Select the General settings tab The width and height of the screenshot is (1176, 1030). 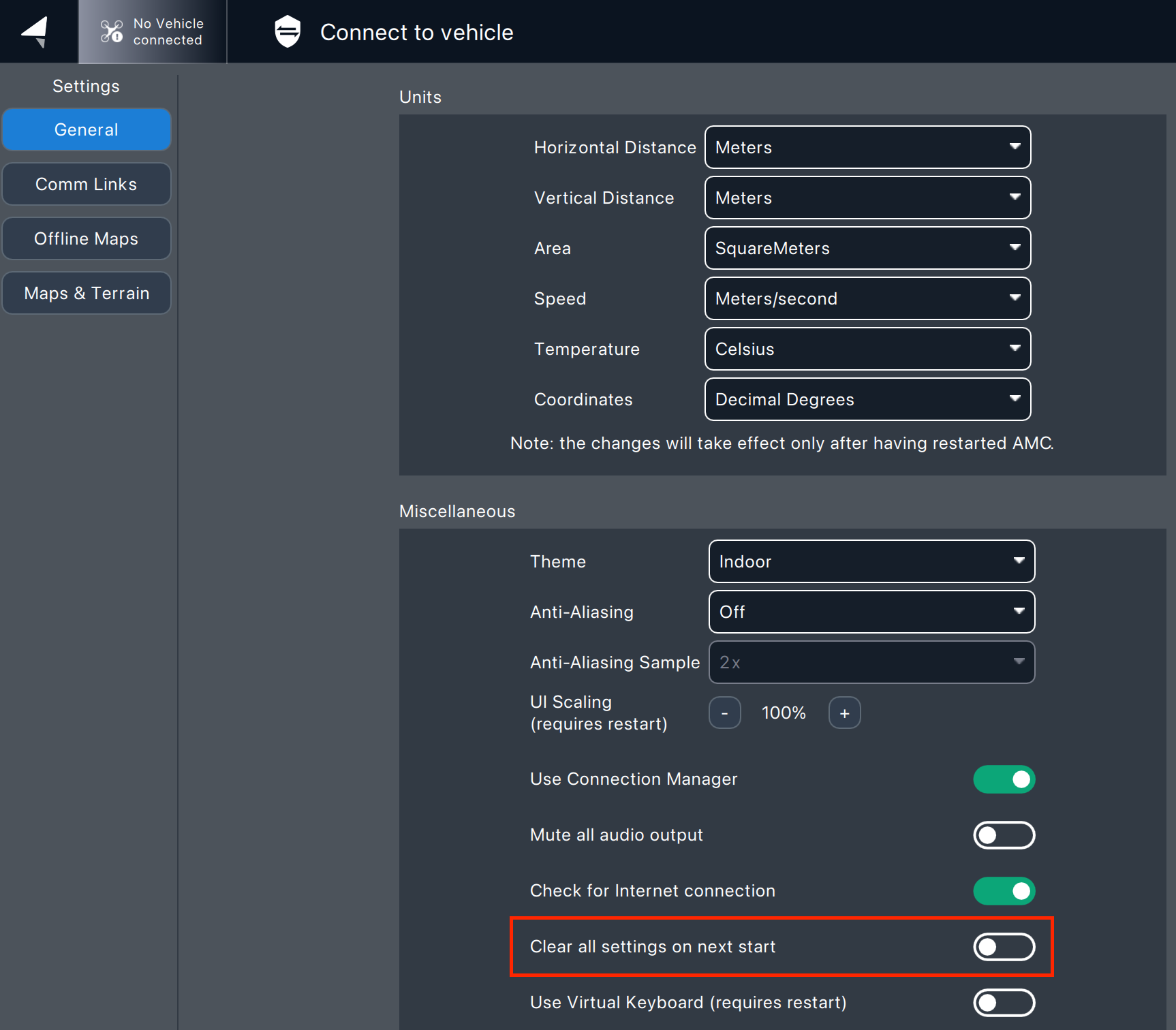click(87, 129)
